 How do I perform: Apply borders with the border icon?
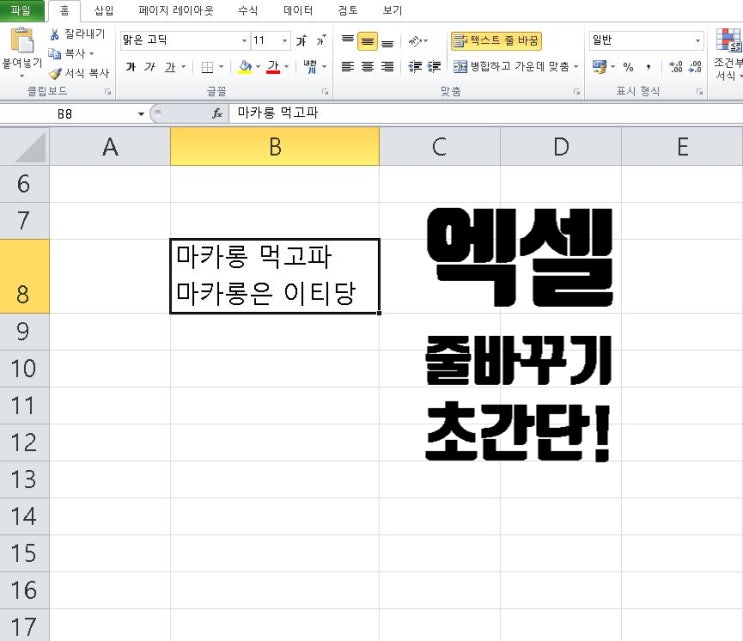207,67
